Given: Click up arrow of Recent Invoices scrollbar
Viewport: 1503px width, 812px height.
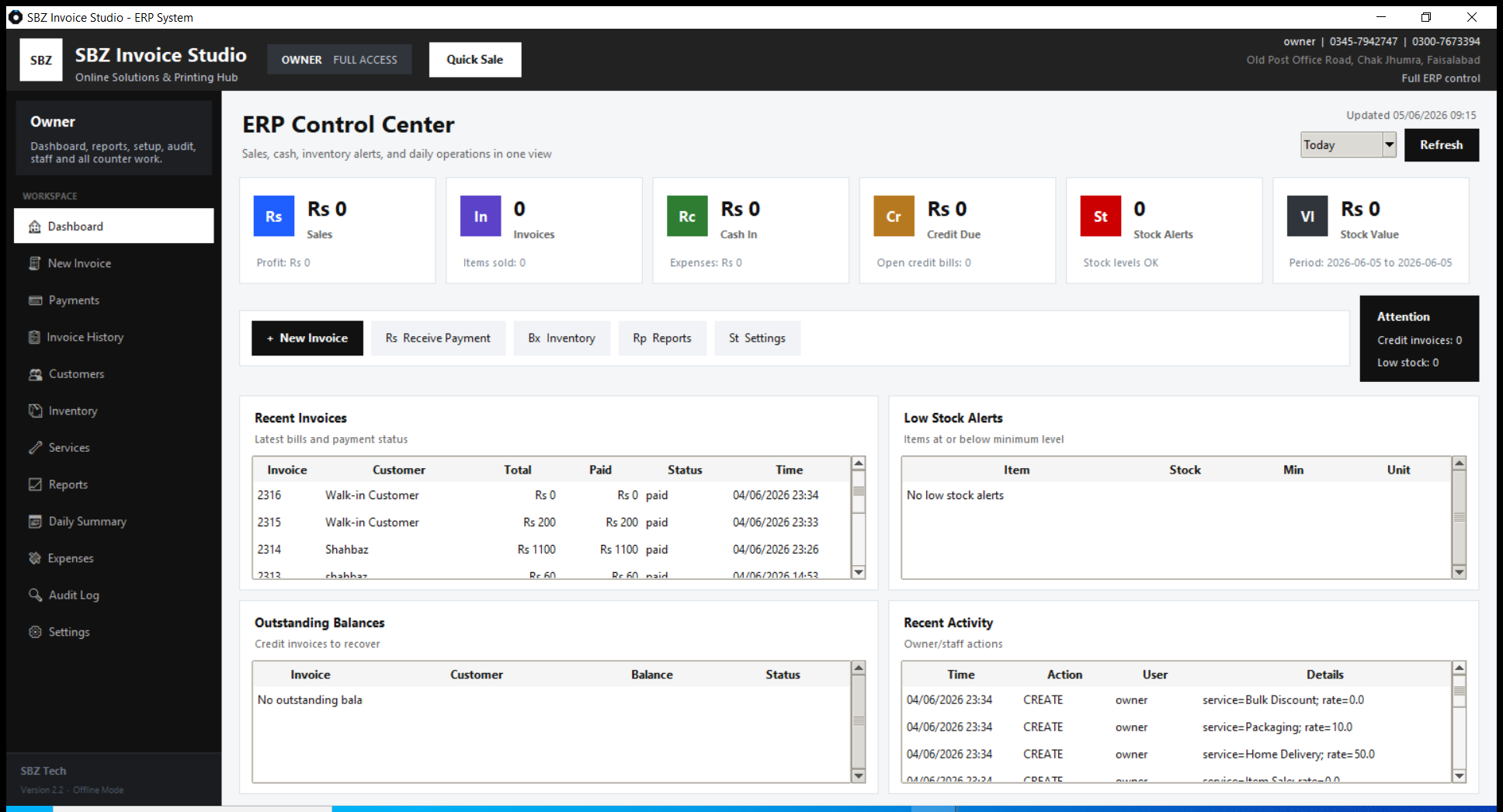Looking at the screenshot, I should (859, 463).
